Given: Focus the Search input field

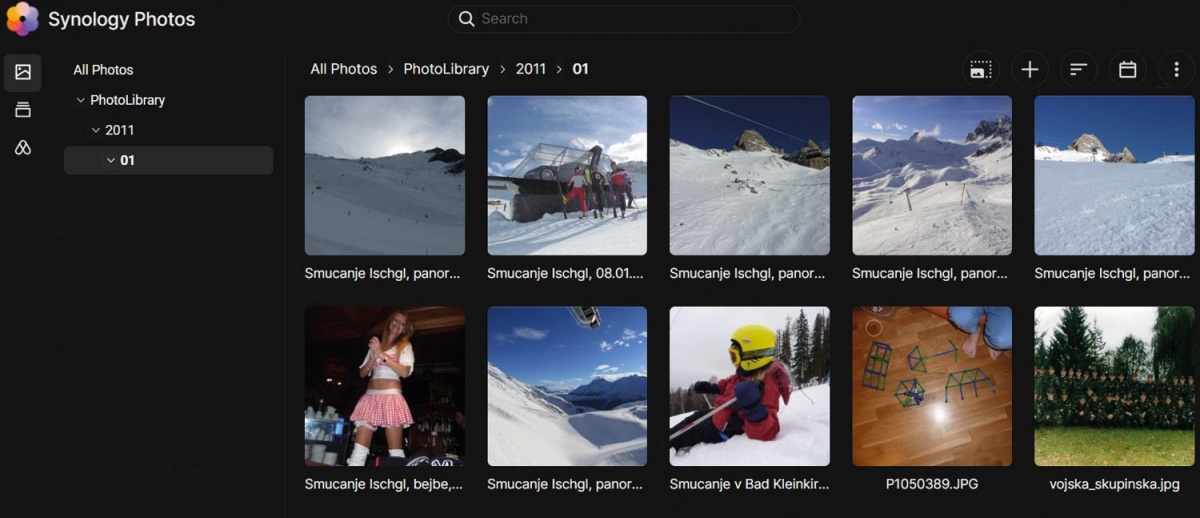Looking at the screenshot, I should [x=624, y=19].
